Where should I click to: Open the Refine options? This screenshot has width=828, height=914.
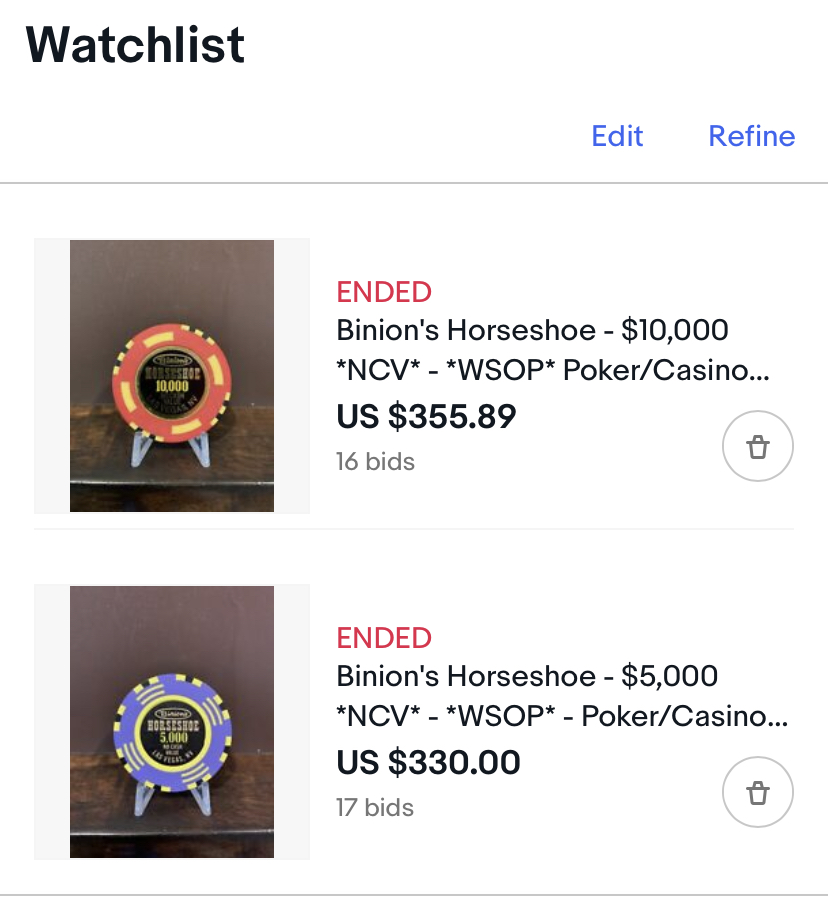click(751, 136)
